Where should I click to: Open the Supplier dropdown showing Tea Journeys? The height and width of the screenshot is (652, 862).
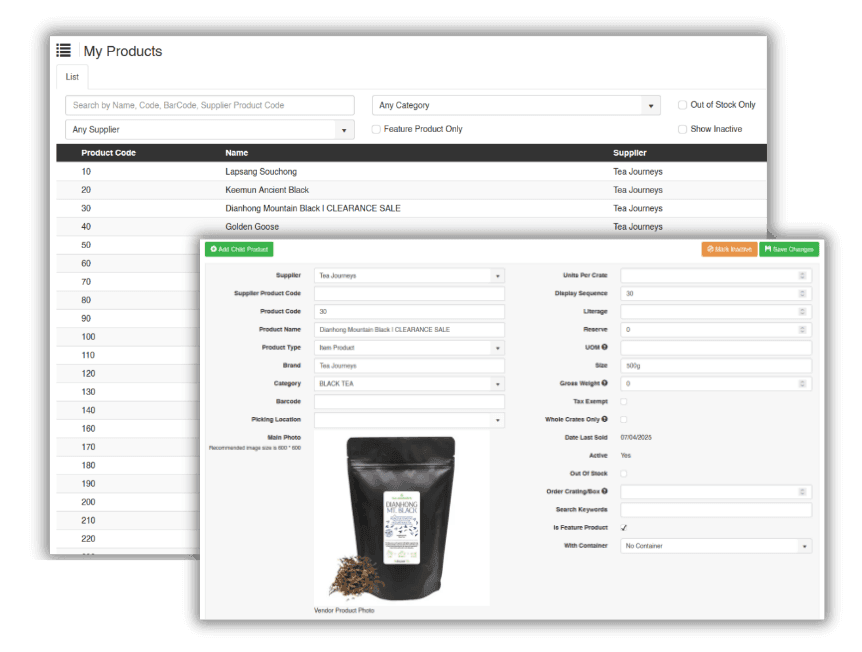coord(409,275)
